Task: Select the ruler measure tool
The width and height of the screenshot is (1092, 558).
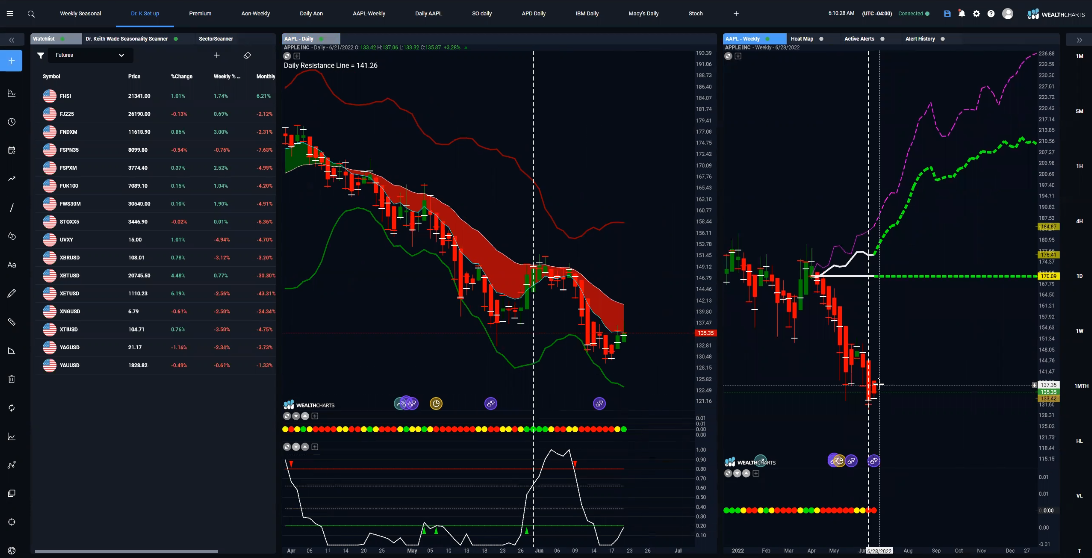Action: [x=11, y=322]
